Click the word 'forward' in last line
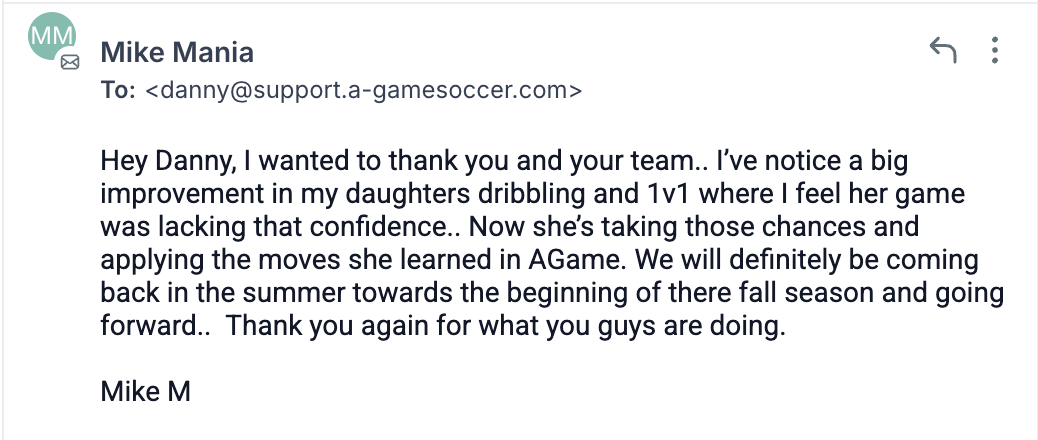Screen dimensions: 1038x440 click(148, 326)
